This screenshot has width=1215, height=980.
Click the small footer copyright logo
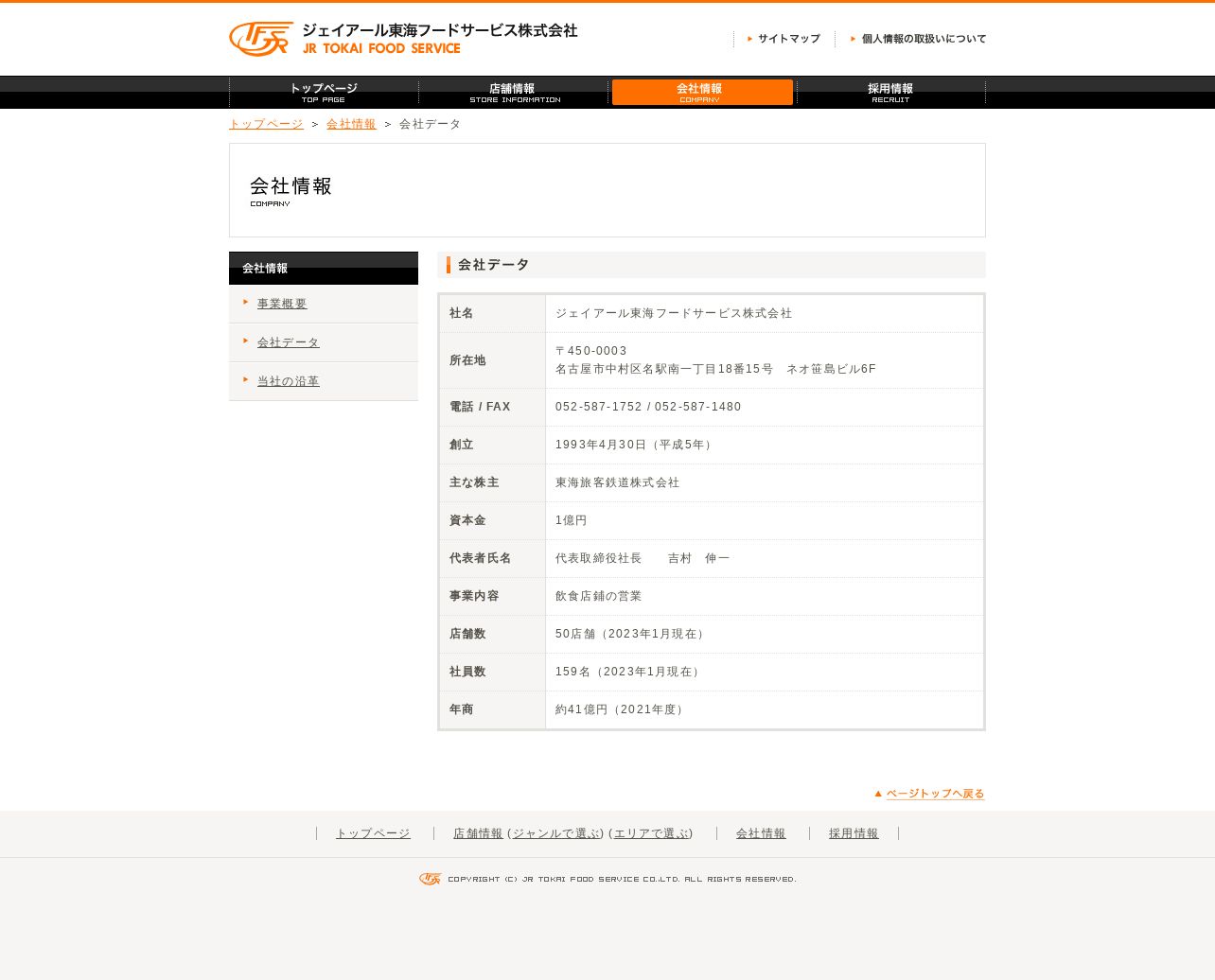[x=431, y=879]
